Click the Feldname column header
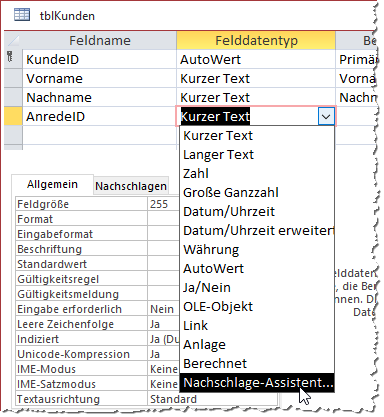This screenshot has width=384, height=417. (99, 41)
